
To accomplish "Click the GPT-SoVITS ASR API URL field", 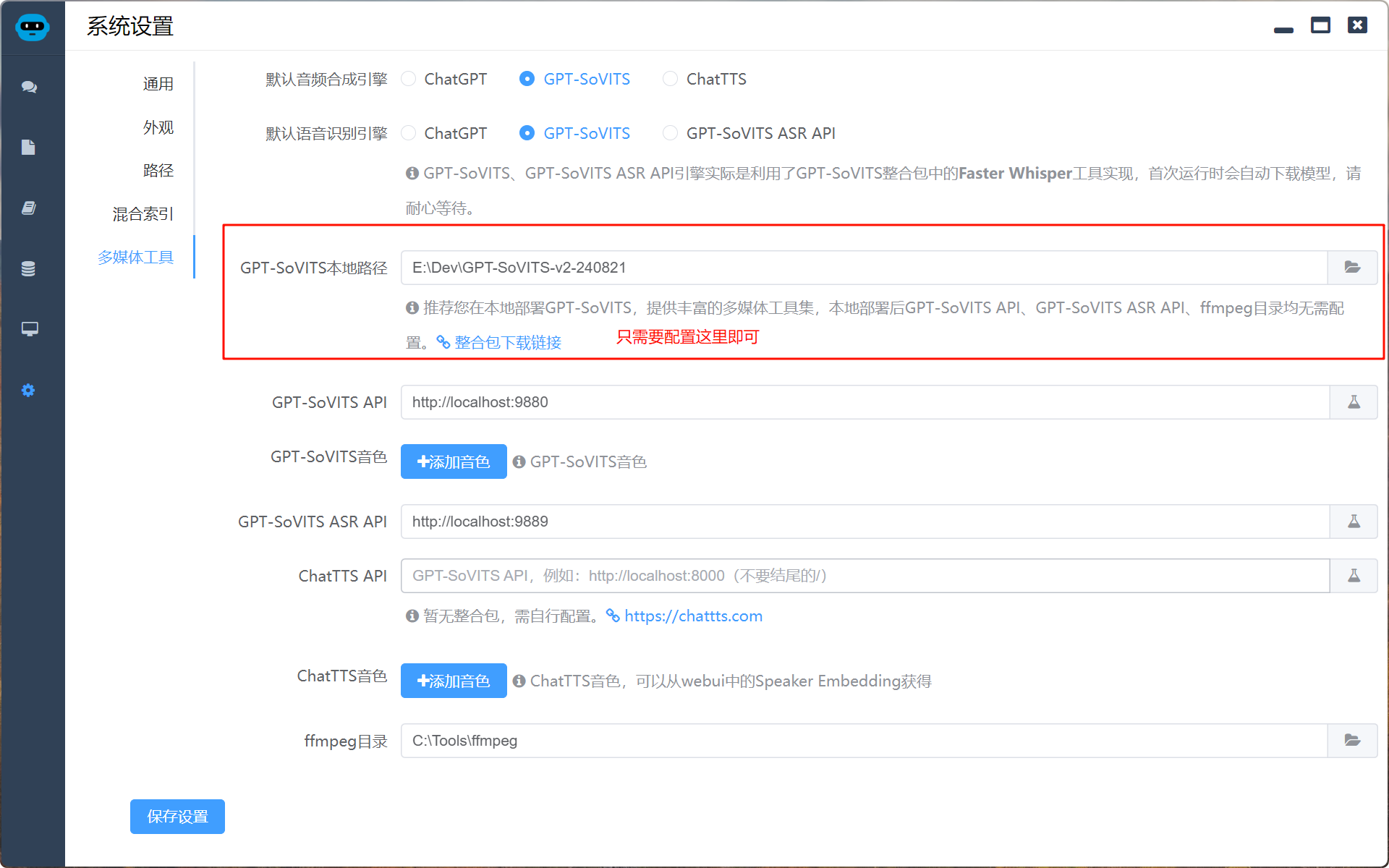I will click(865, 522).
